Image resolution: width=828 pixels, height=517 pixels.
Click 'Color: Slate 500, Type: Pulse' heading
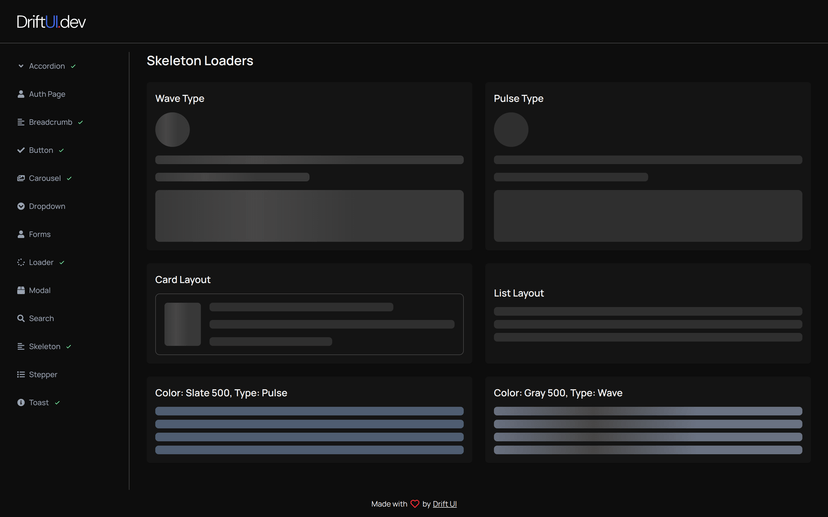tap(221, 393)
